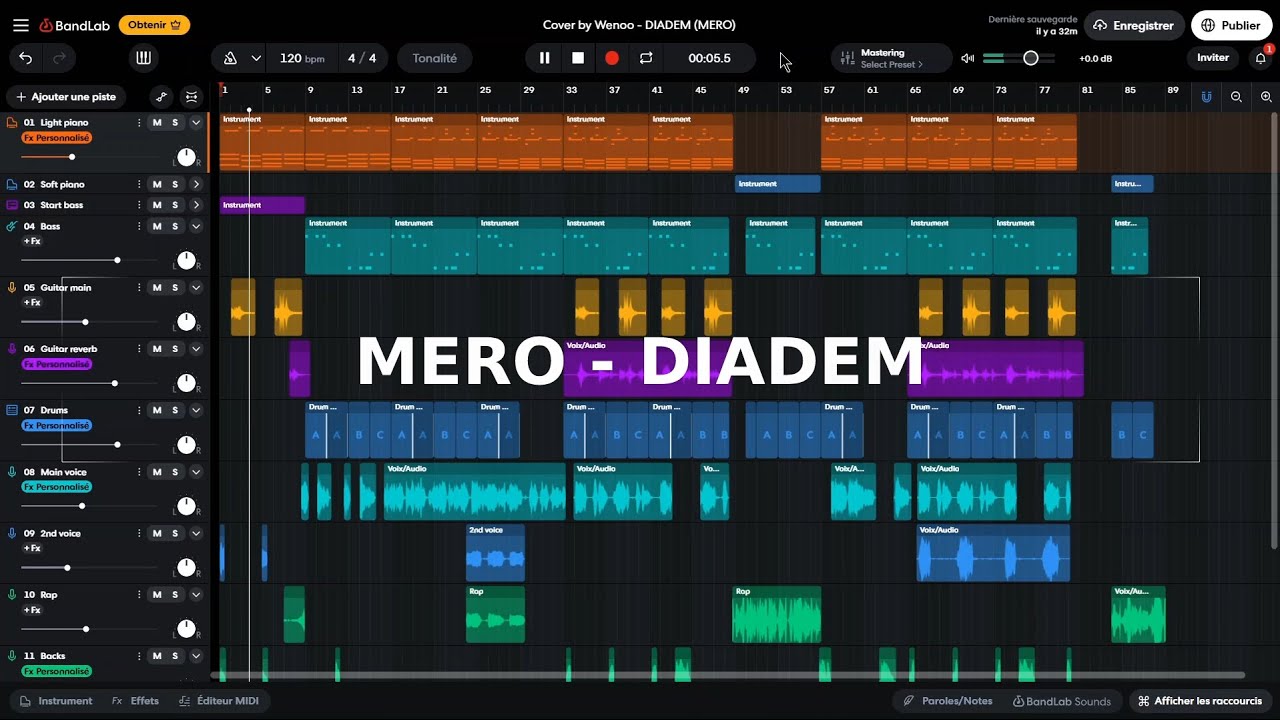
Task: Add a new track with Ajouter une piste
Action: coord(65,97)
